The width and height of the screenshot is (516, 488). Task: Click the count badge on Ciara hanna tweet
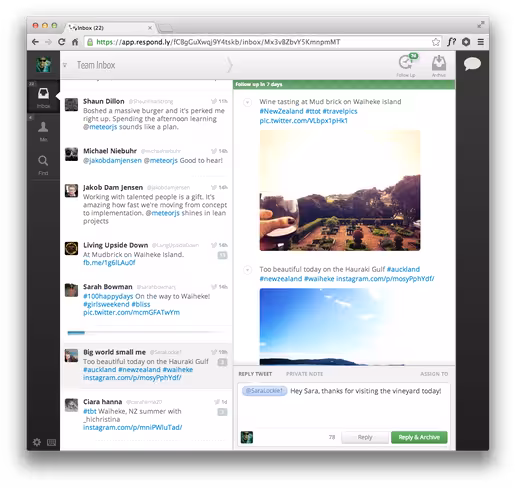pyautogui.click(x=222, y=412)
